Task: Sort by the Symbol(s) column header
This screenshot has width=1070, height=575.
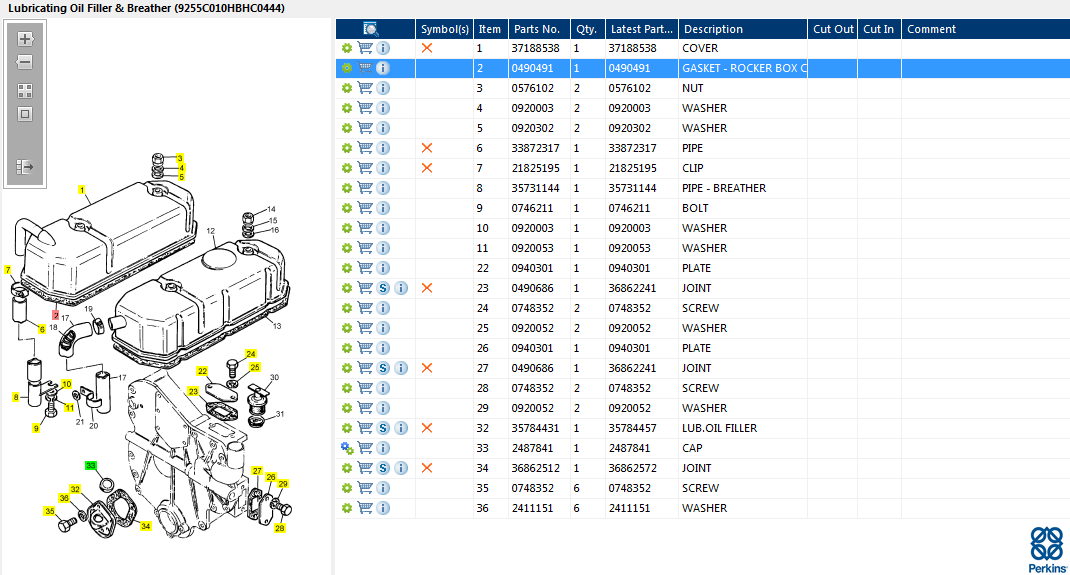Action: pos(444,29)
